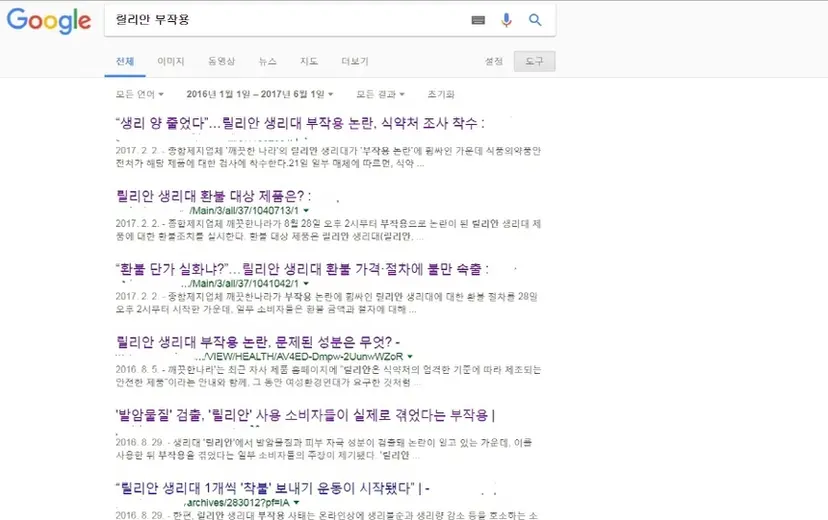The width and height of the screenshot is (828, 520).
Task: Switch to the 동영상 tab
Action: pyautogui.click(x=221, y=61)
